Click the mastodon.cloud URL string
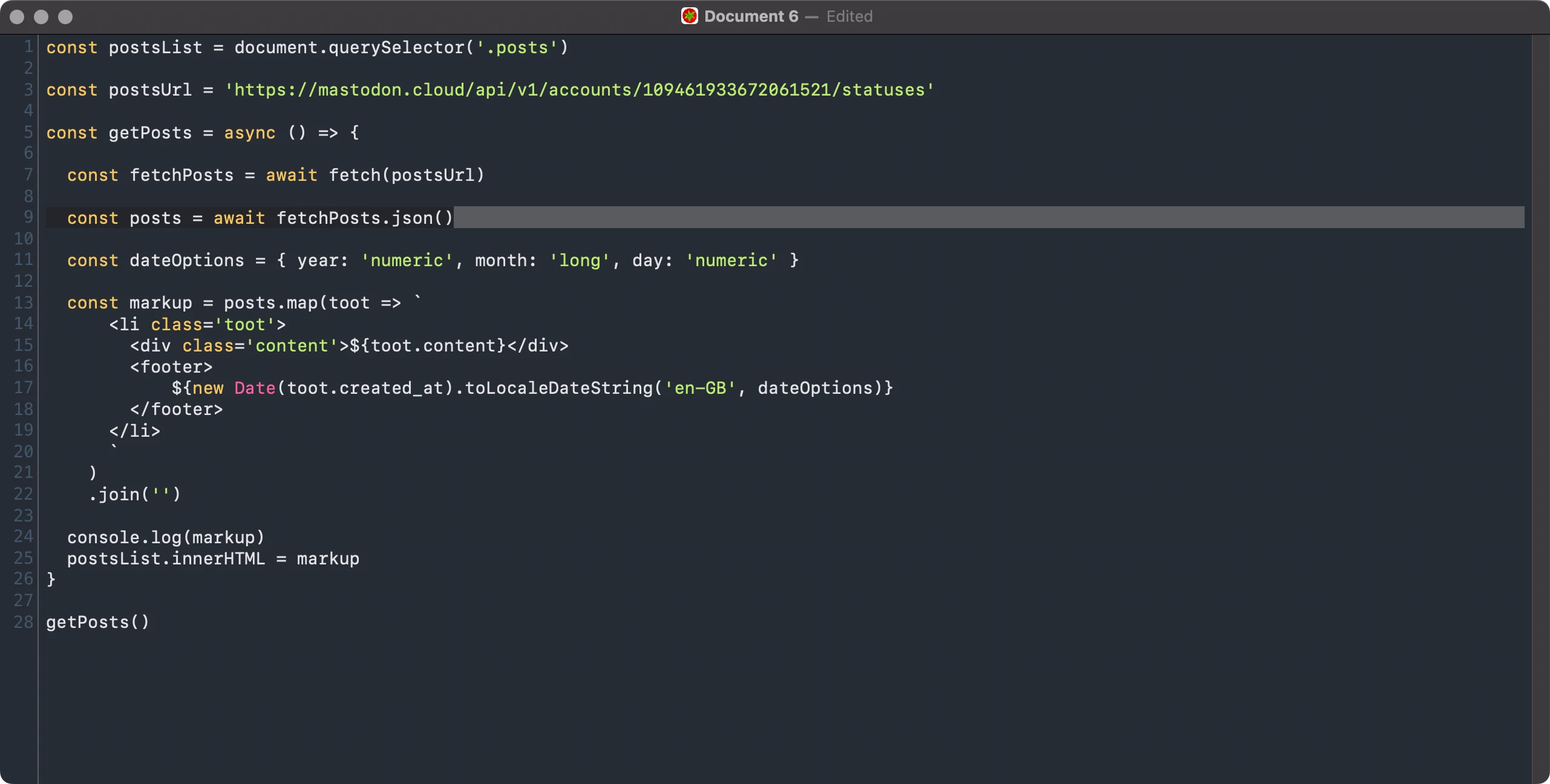Image resolution: width=1550 pixels, height=784 pixels. [580, 90]
